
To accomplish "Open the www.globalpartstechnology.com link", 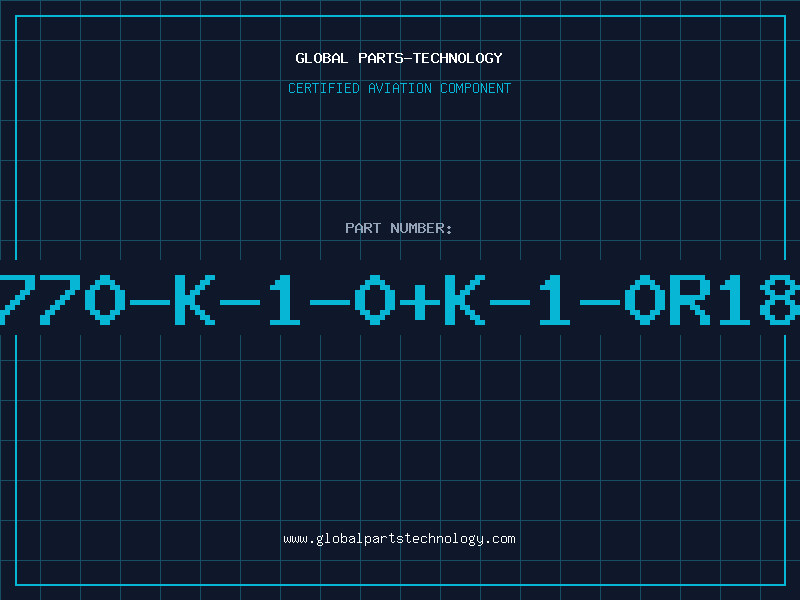I will (x=399, y=539).
